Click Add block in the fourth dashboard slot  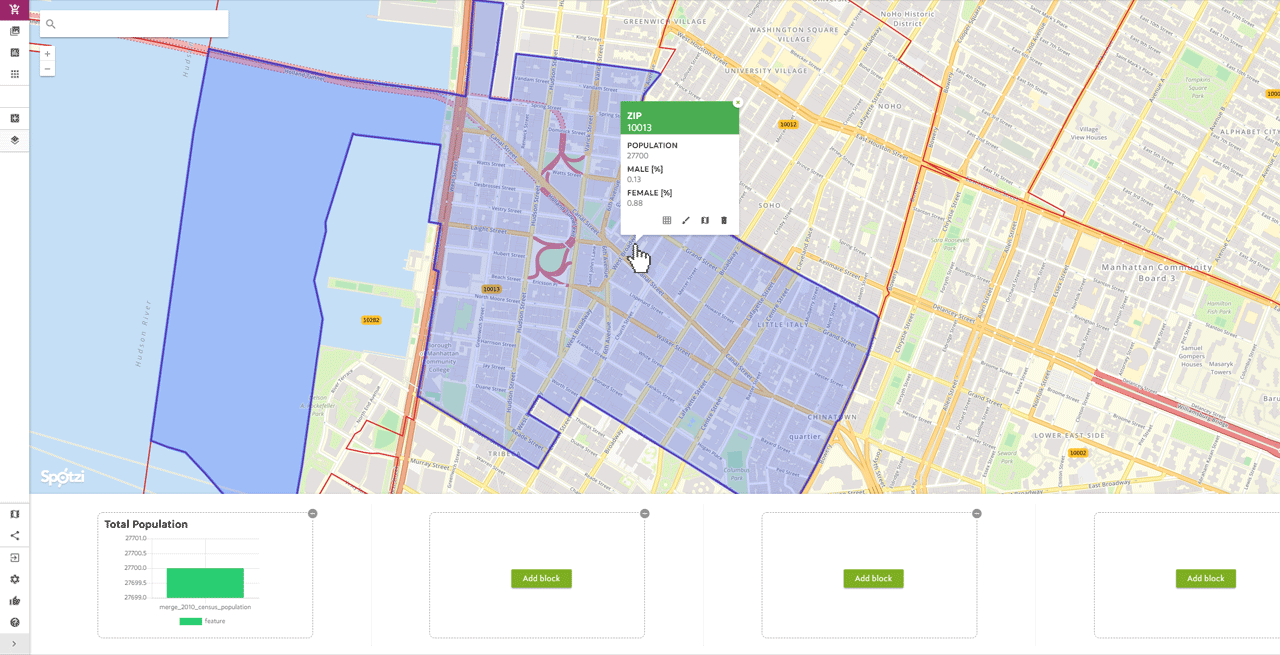[x=1205, y=578]
